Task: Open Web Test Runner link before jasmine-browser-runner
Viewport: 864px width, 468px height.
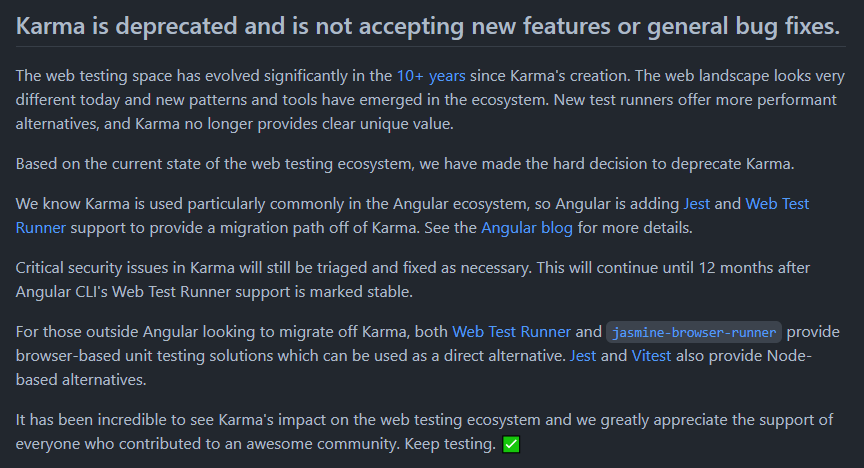Action: (x=511, y=331)
